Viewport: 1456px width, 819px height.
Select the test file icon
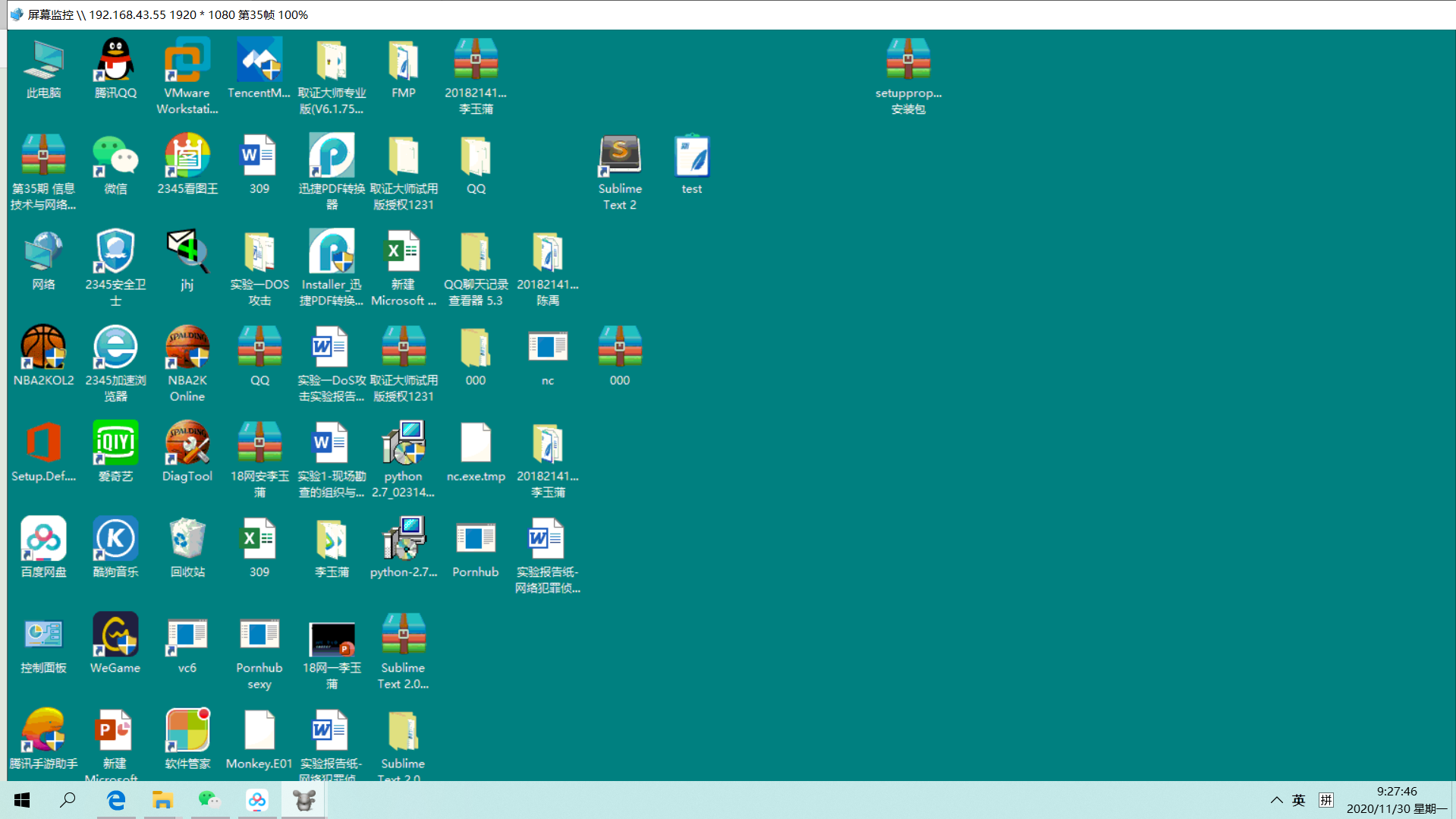[692, 165]
